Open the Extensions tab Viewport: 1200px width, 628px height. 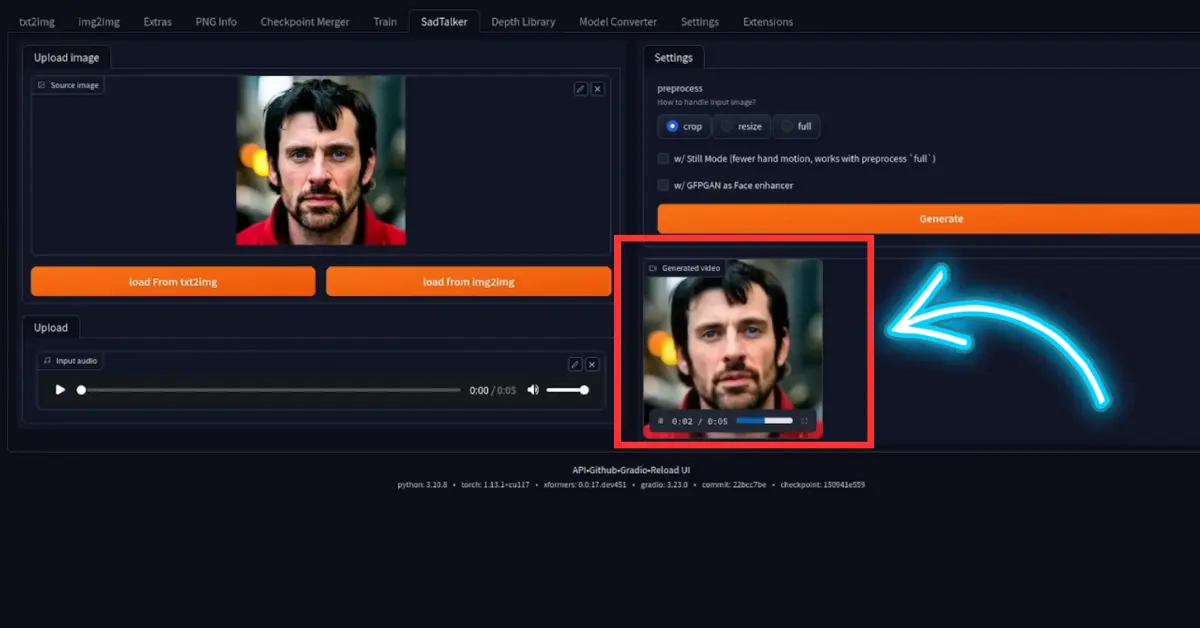pos(768,21)
